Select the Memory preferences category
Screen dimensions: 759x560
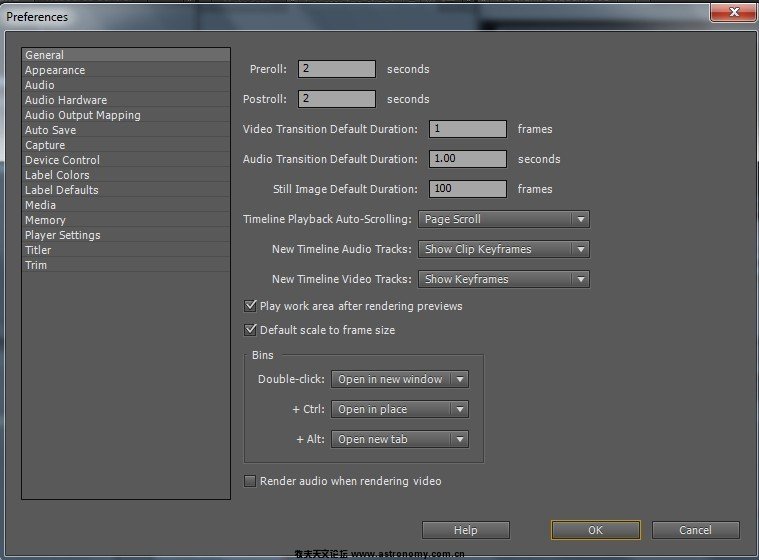45,220
